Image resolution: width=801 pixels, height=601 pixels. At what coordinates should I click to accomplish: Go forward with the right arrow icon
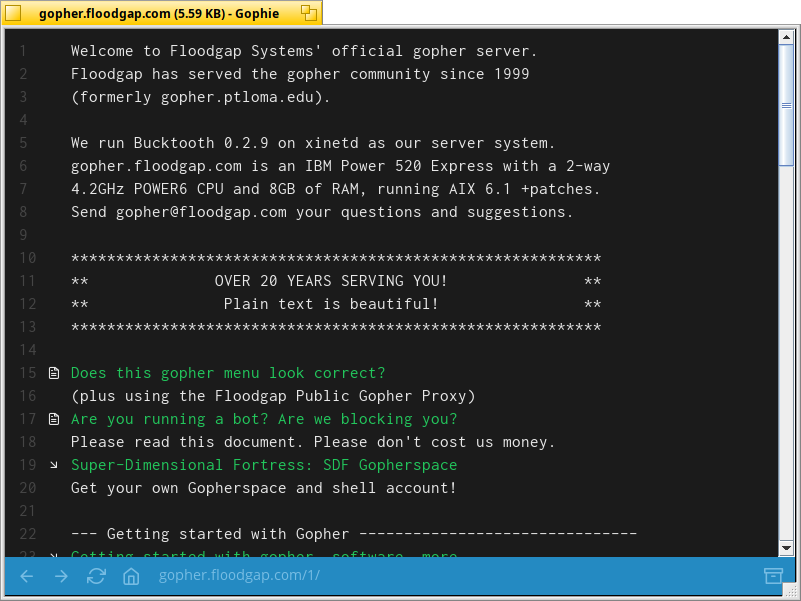click(61, 576)
